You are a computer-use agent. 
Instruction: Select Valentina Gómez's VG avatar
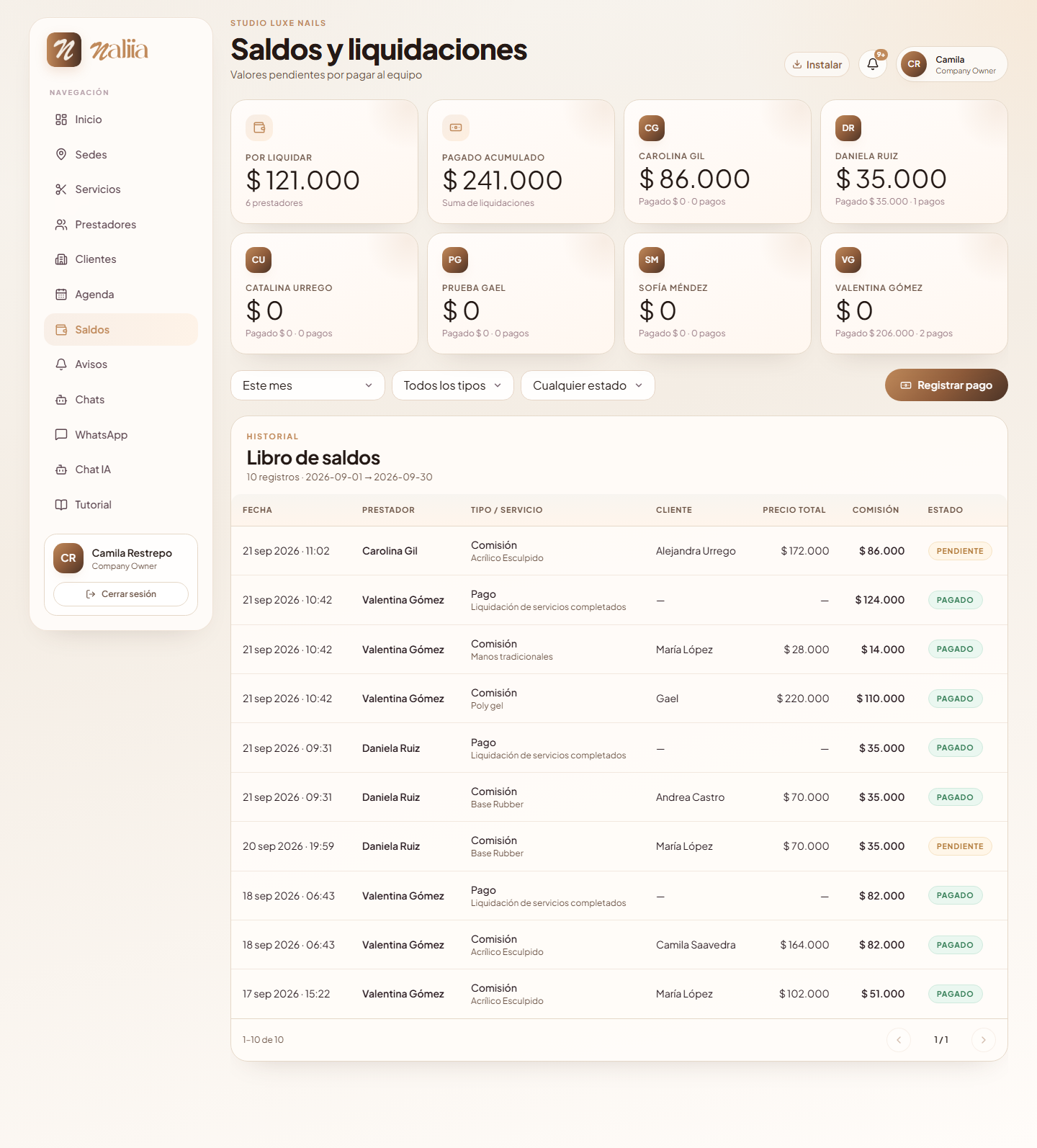pos(848,260)
